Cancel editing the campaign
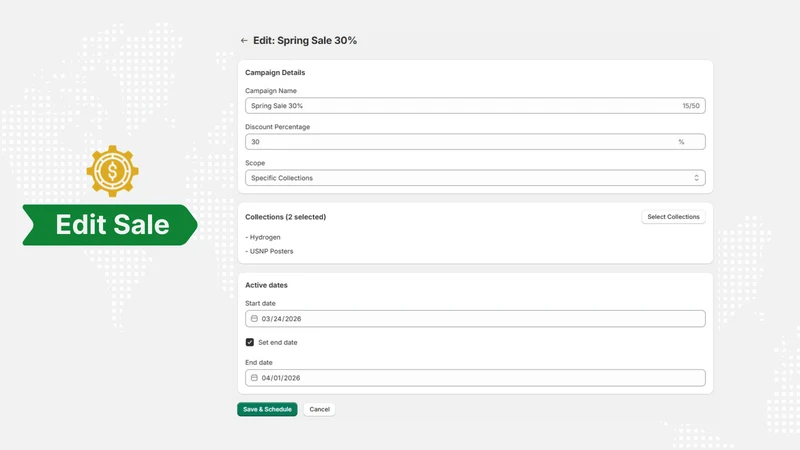Image resolution: width=800 pixels, height=450 pixels. 319,409
